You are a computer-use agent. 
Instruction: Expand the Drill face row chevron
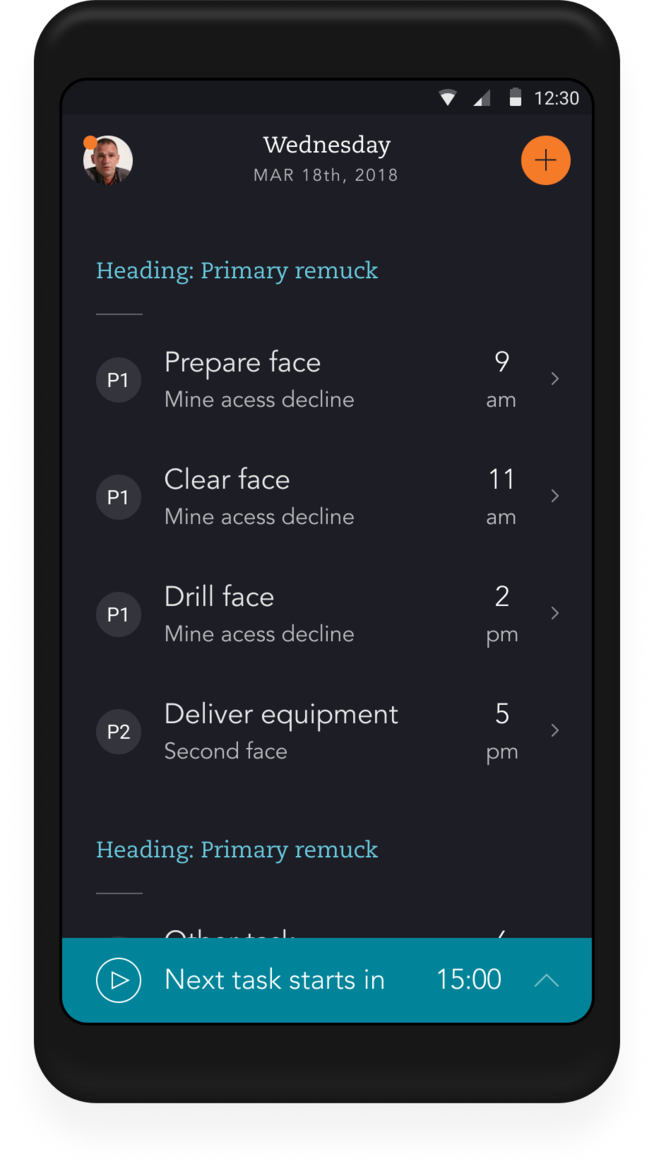click(555, 613)
